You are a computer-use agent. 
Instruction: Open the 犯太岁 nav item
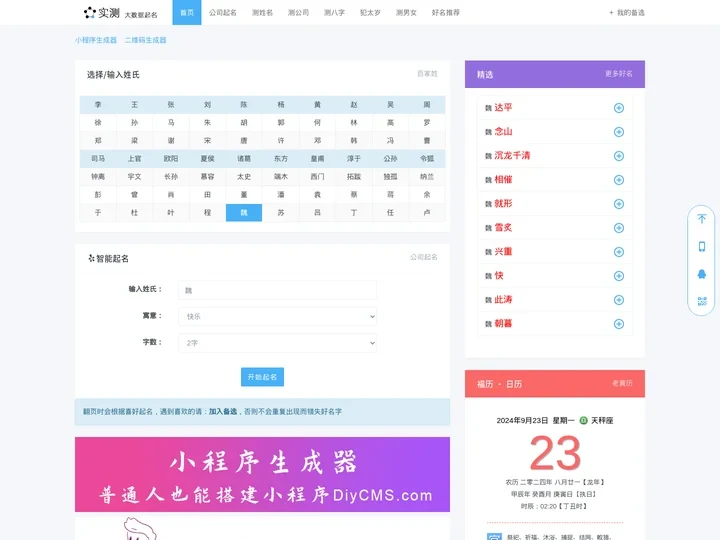coord(370,12)
